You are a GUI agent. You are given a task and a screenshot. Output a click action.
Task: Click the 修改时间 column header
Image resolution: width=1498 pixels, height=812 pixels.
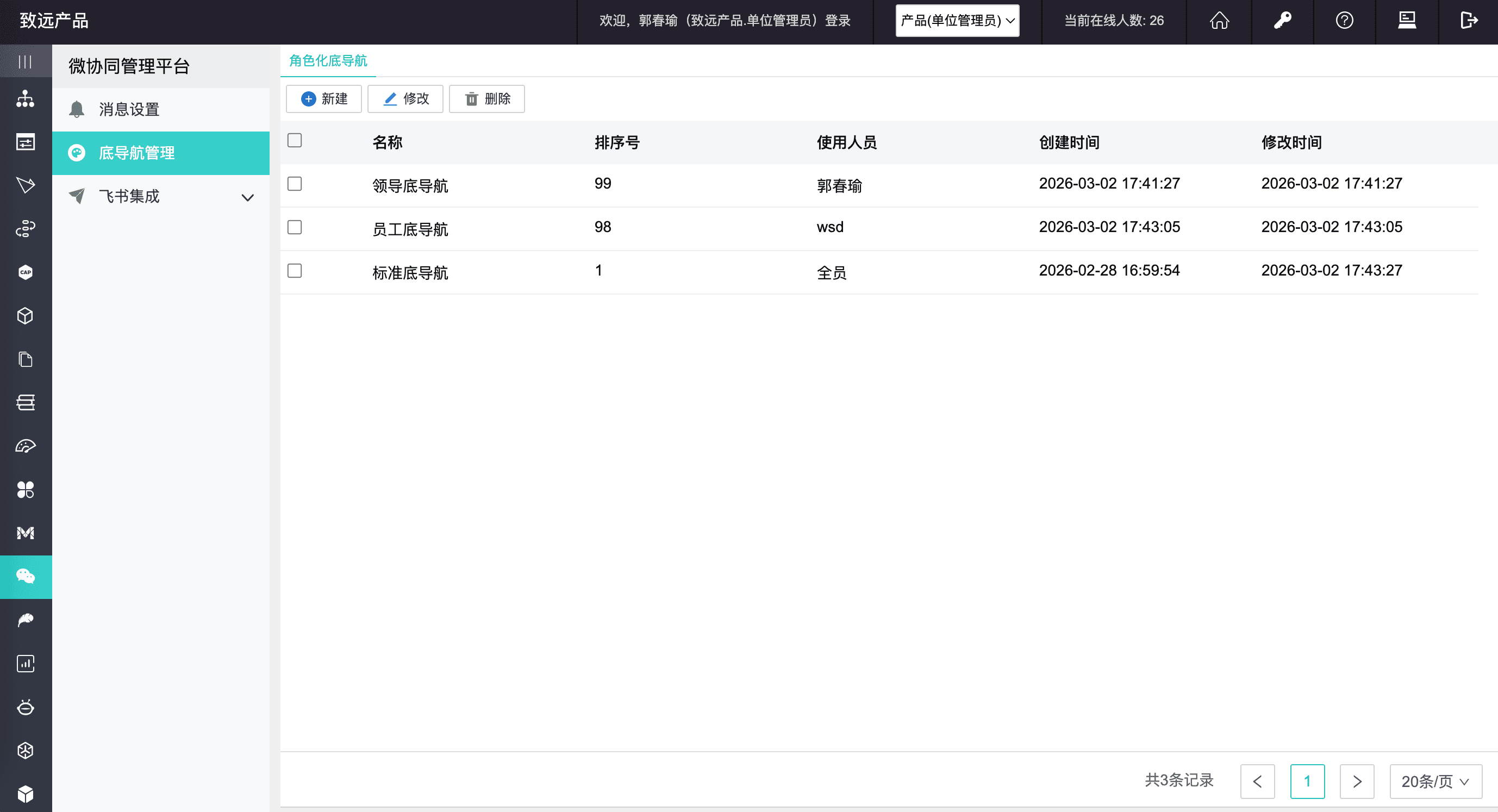pos(1291,142)
